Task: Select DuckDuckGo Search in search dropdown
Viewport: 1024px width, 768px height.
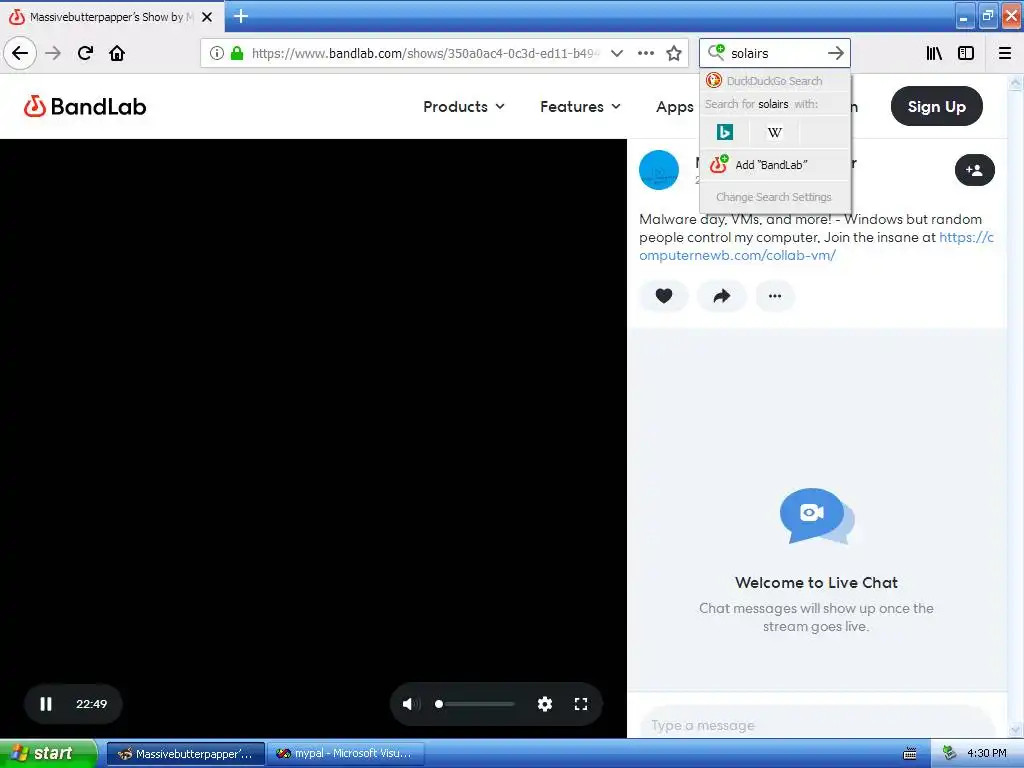Action: point(775,81)
